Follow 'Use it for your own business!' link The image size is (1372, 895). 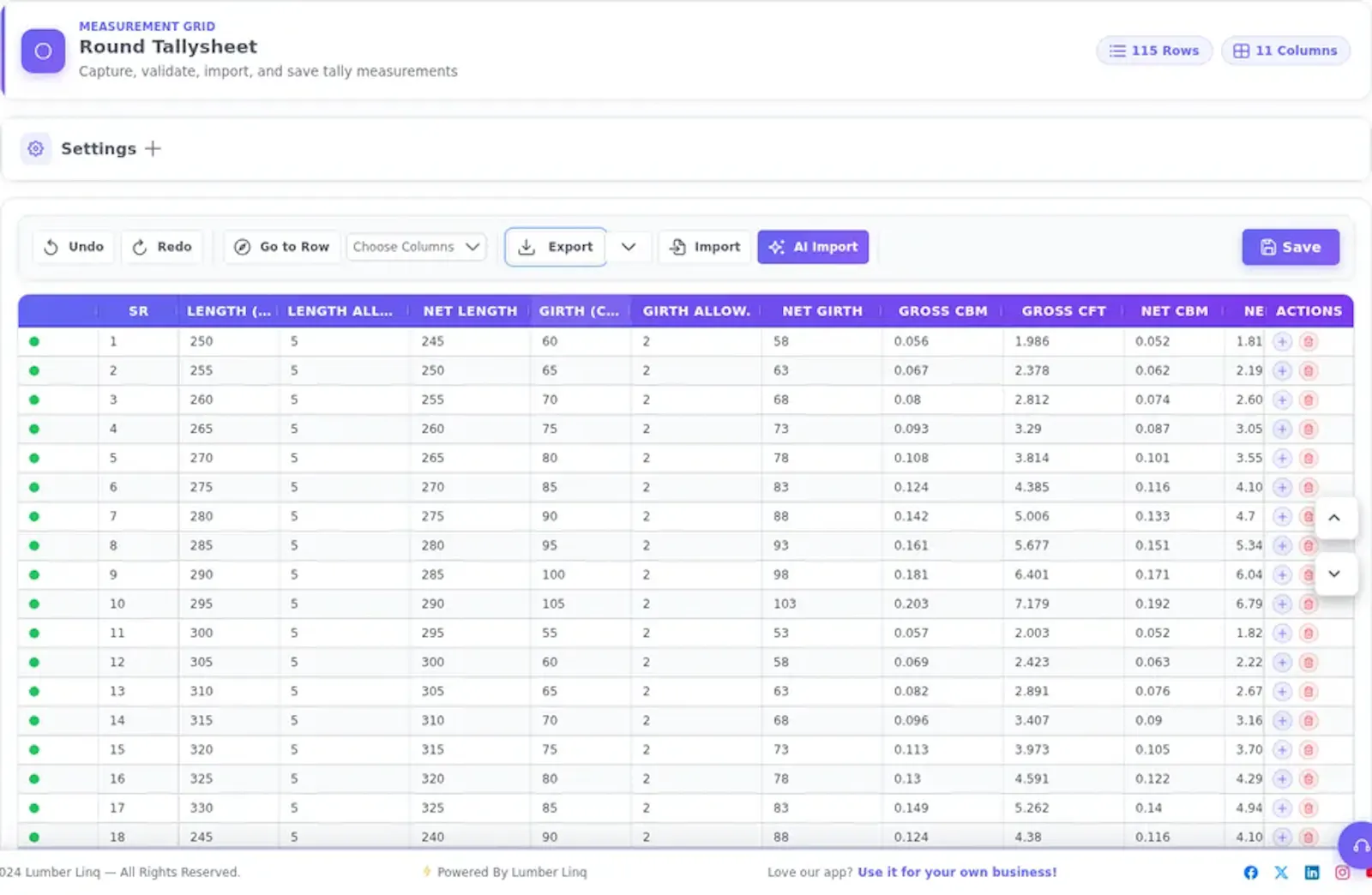coord(957,872)
